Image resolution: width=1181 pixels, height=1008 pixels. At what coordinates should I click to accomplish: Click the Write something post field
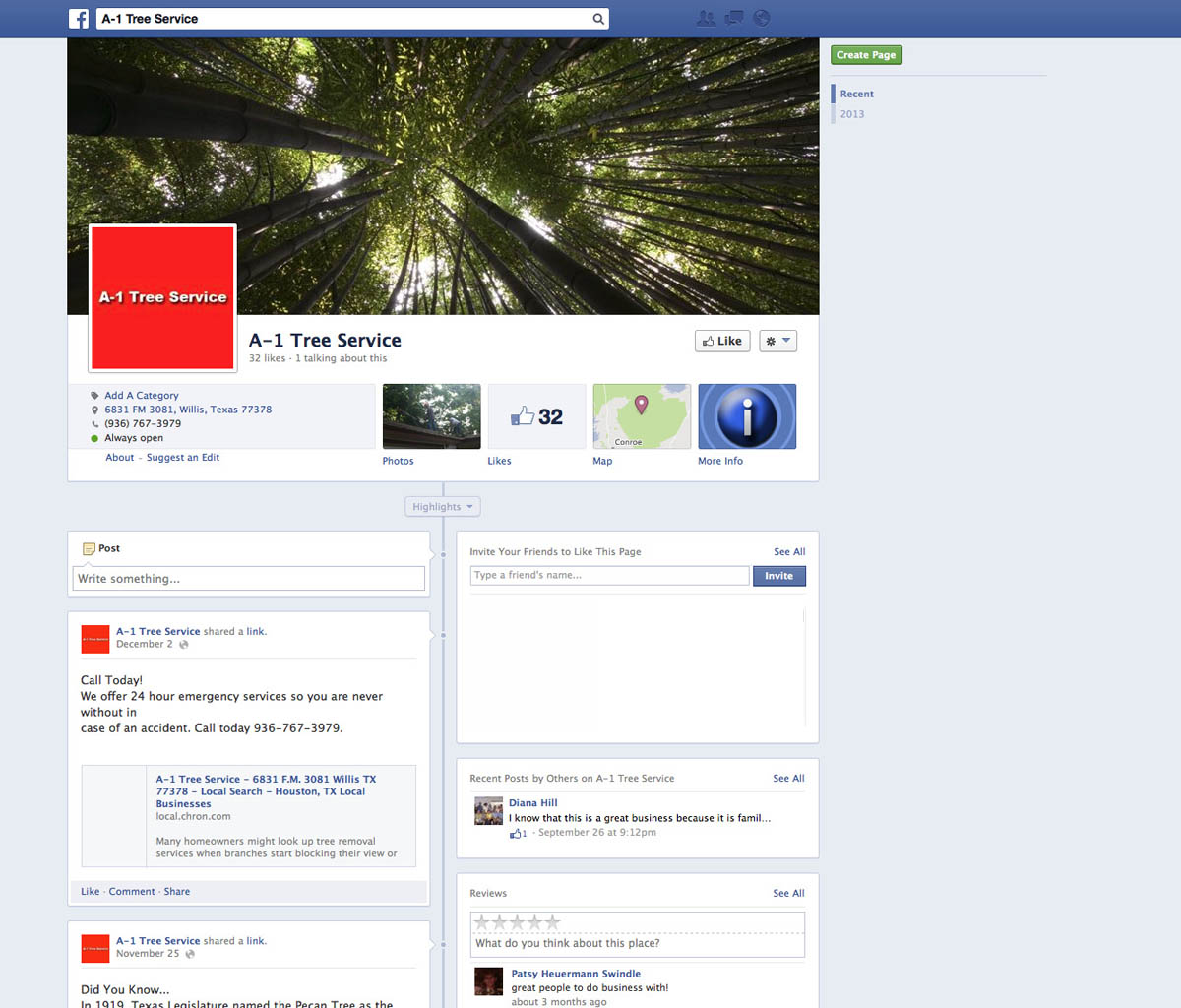(248, 579)
